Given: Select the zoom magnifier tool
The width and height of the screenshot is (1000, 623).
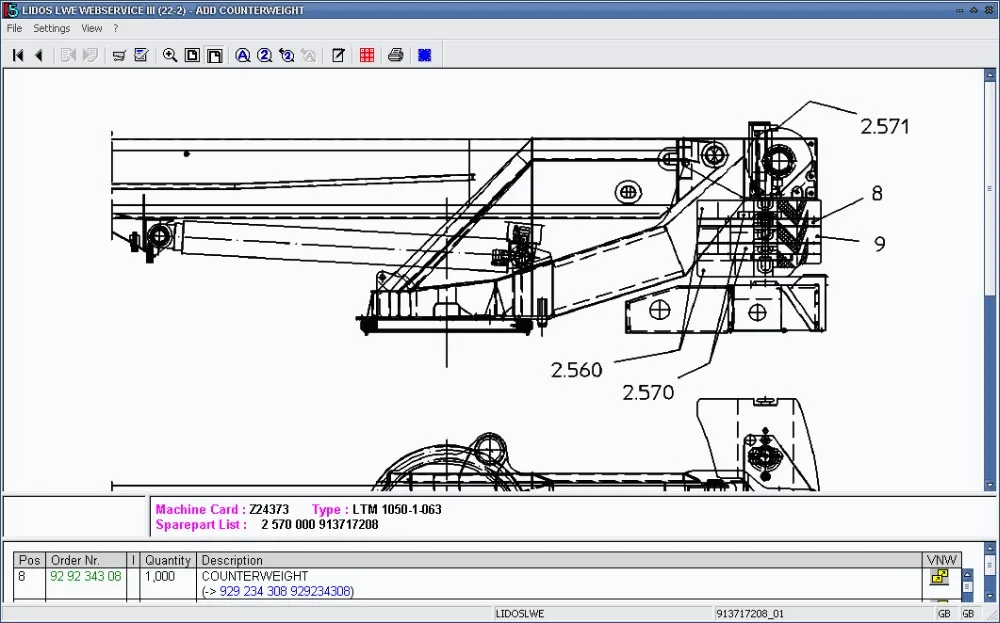Looking at the screenshot, I should (169, 55).
